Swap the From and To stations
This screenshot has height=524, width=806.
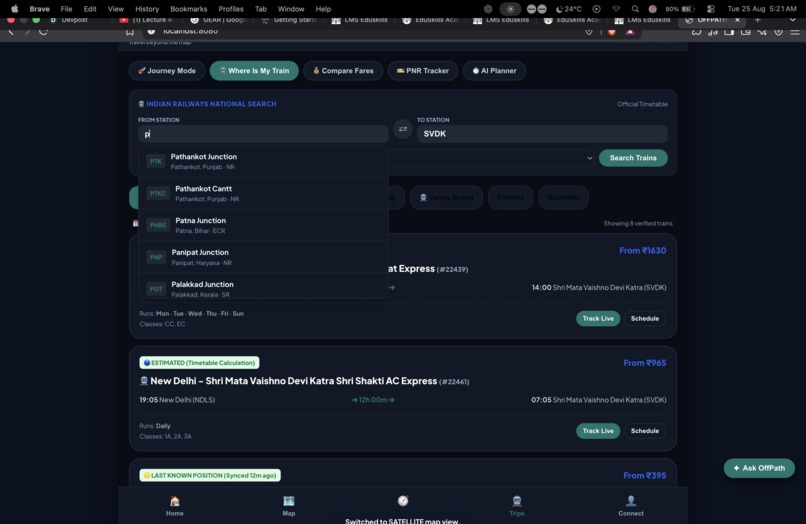pos(403,129)
